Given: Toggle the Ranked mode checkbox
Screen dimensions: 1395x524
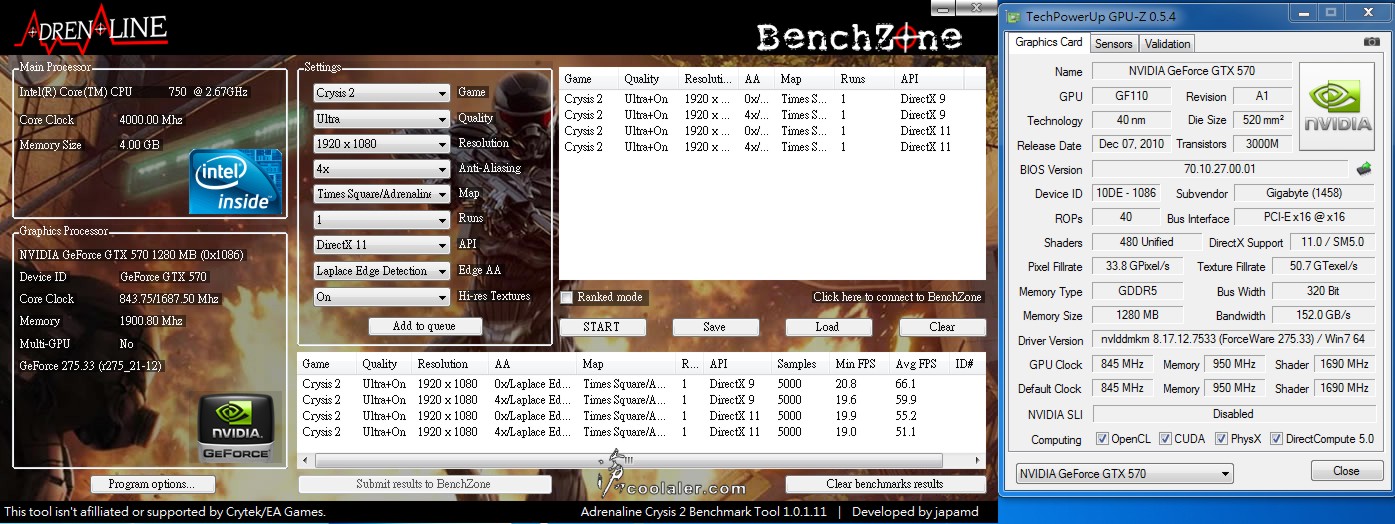Looking at the screenshot, I should pos(567,297).
